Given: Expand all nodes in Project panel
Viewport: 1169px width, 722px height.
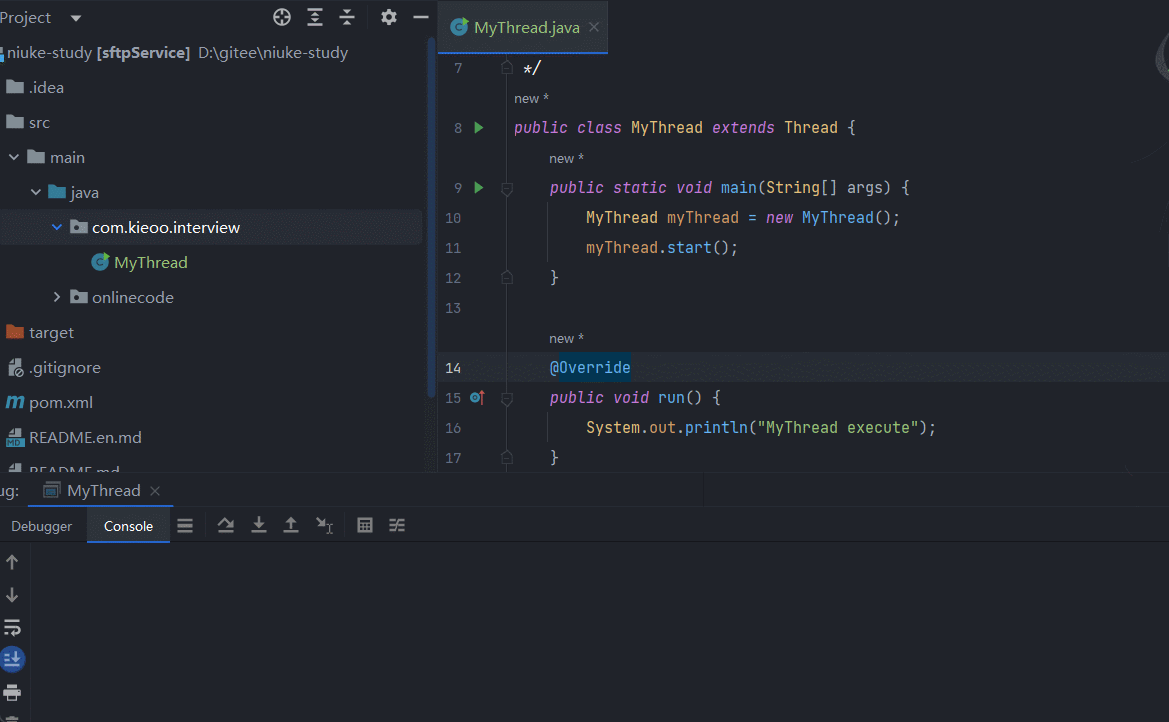Looking at the screenshot, I should (x=315, y=17).
